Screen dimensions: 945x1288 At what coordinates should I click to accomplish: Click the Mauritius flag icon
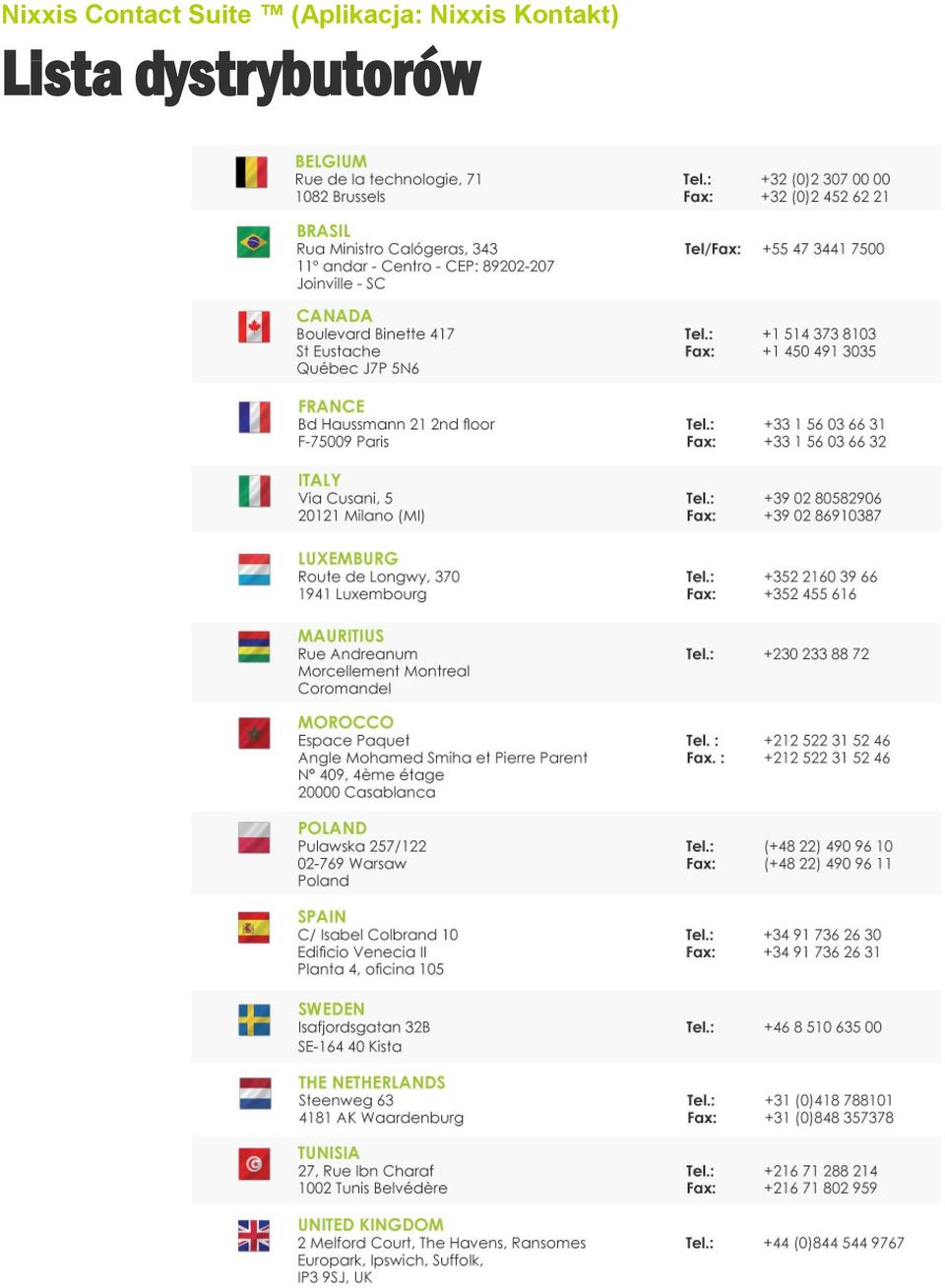point(254,647)
